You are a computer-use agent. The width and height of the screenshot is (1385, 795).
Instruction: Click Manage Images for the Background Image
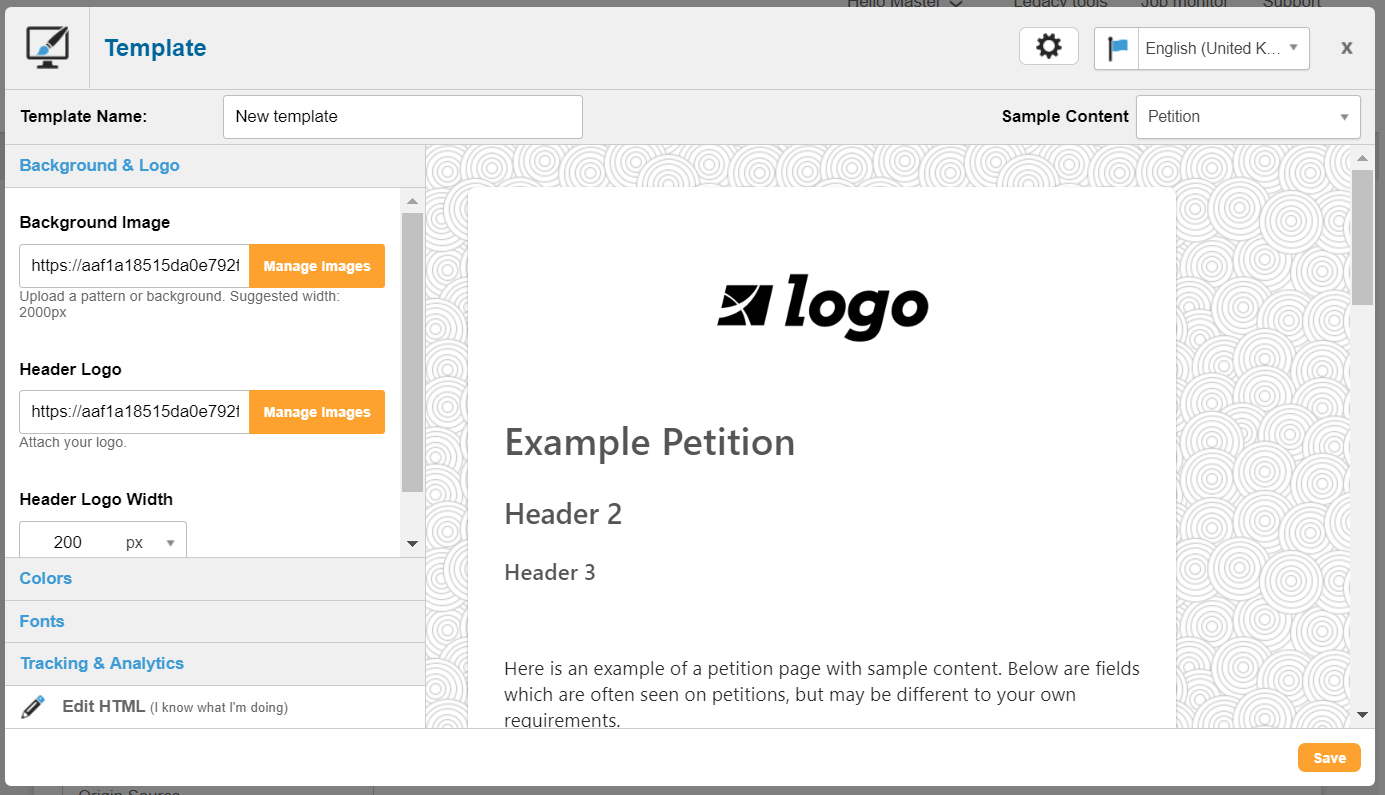(x=317, y=266)
